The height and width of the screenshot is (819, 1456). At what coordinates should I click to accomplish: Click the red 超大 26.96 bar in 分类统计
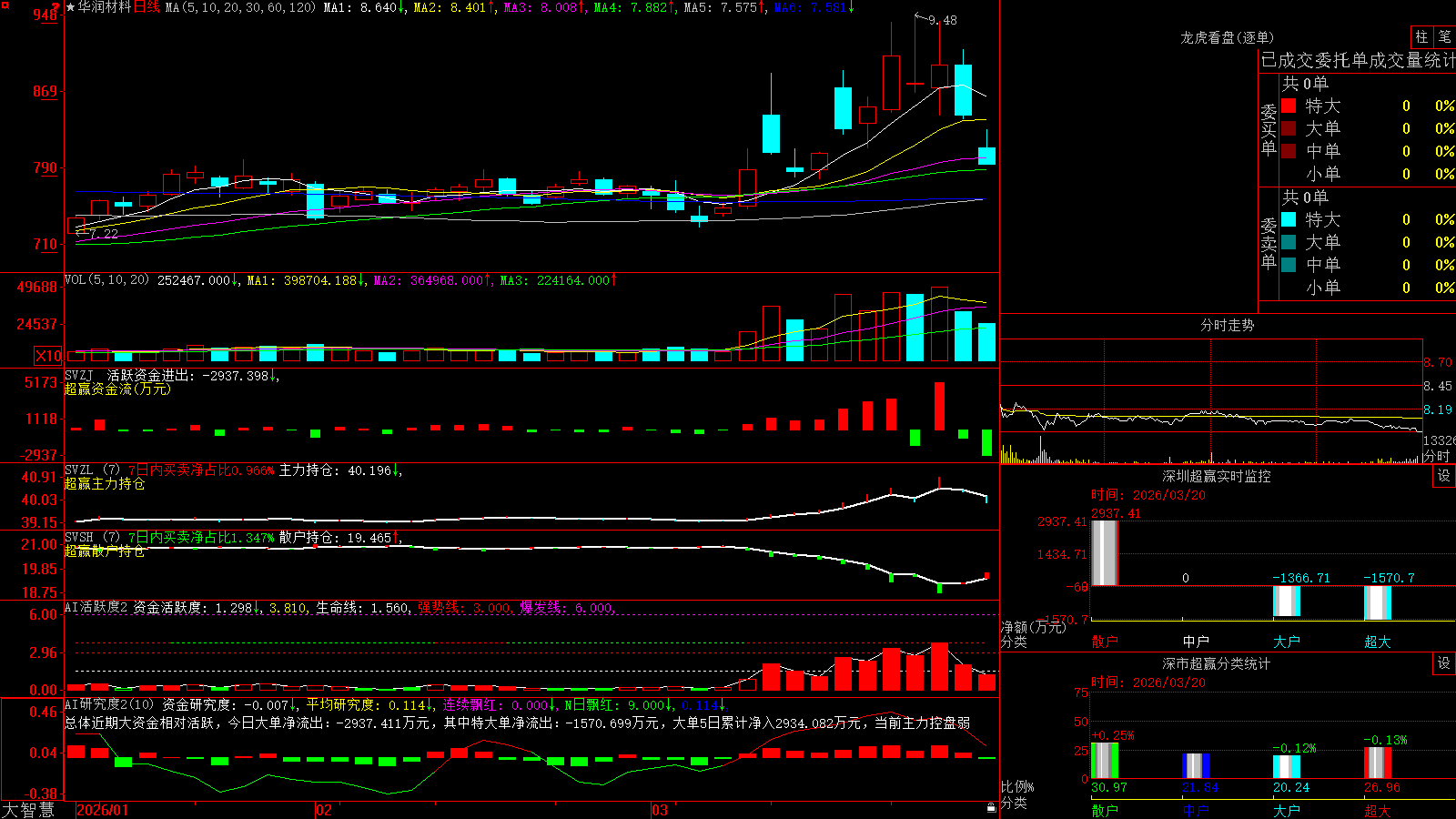[x=1378, y=763]
